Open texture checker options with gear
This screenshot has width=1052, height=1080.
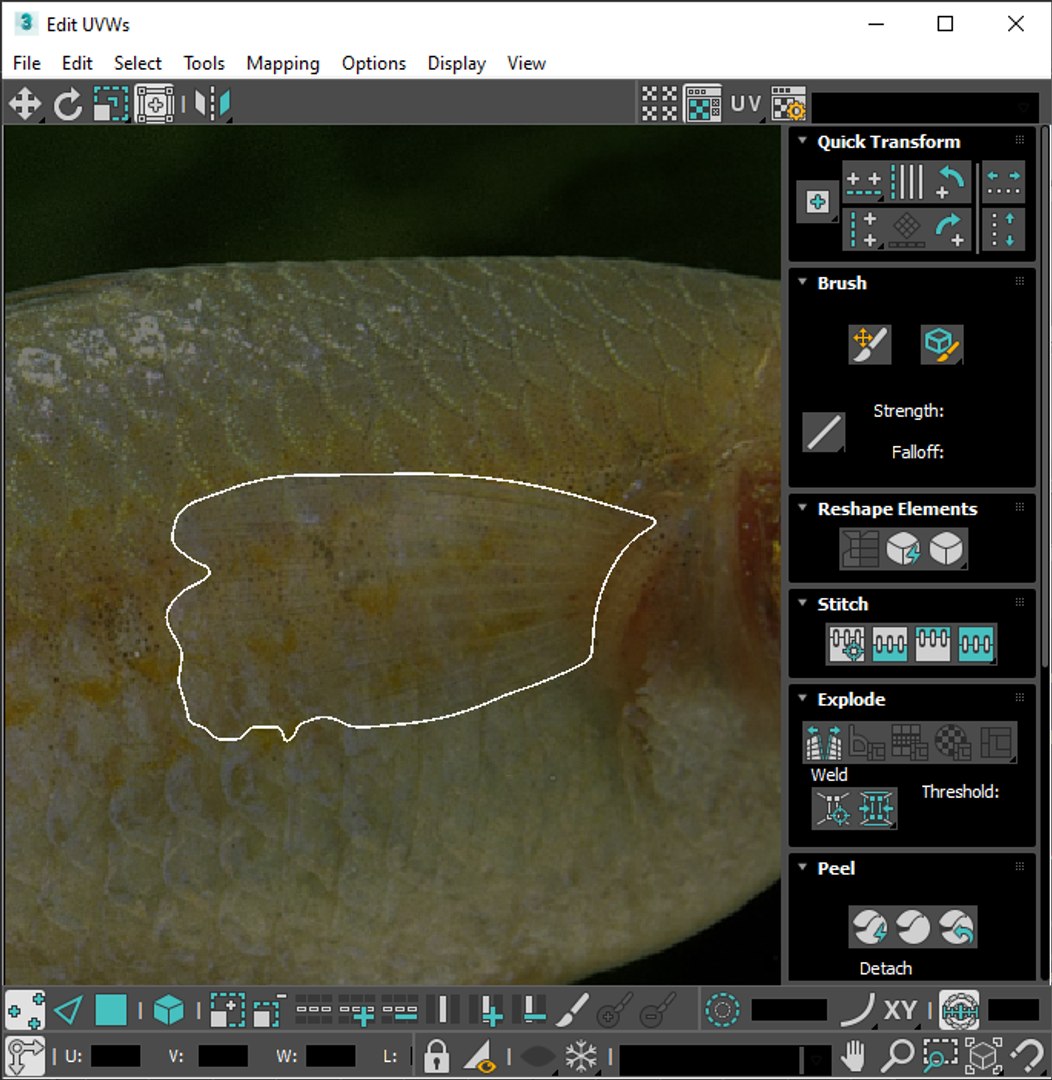[788, 104]
